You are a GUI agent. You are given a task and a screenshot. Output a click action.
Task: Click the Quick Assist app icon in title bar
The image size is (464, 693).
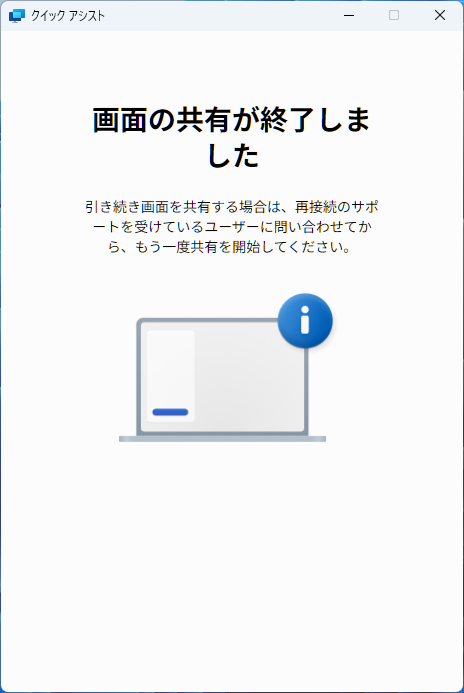tap(17, 15)
